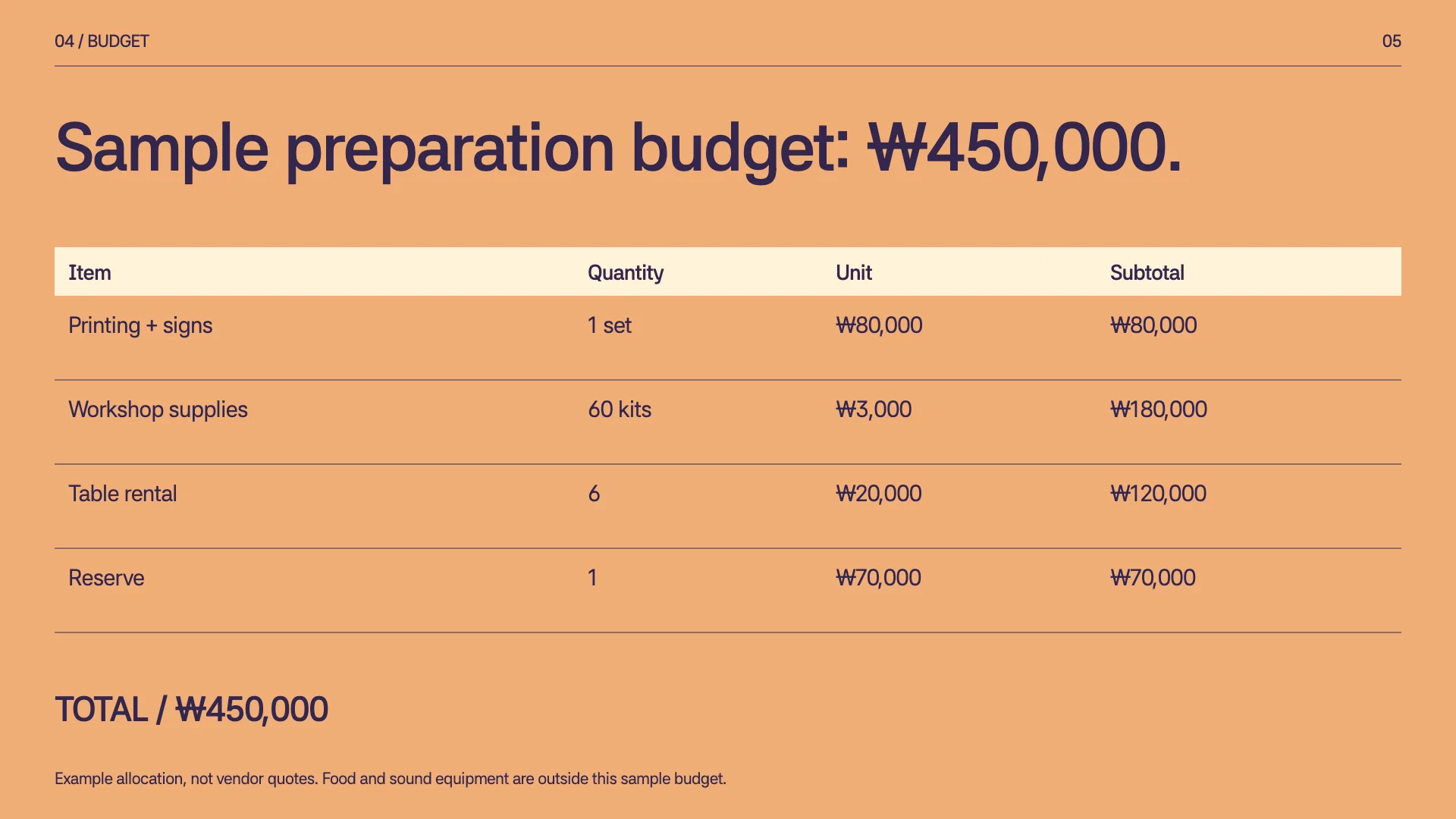Screen dimensions: 1456x819
Task: Click the '04 / BUDGET' section label
Action: tap(102, 41)
